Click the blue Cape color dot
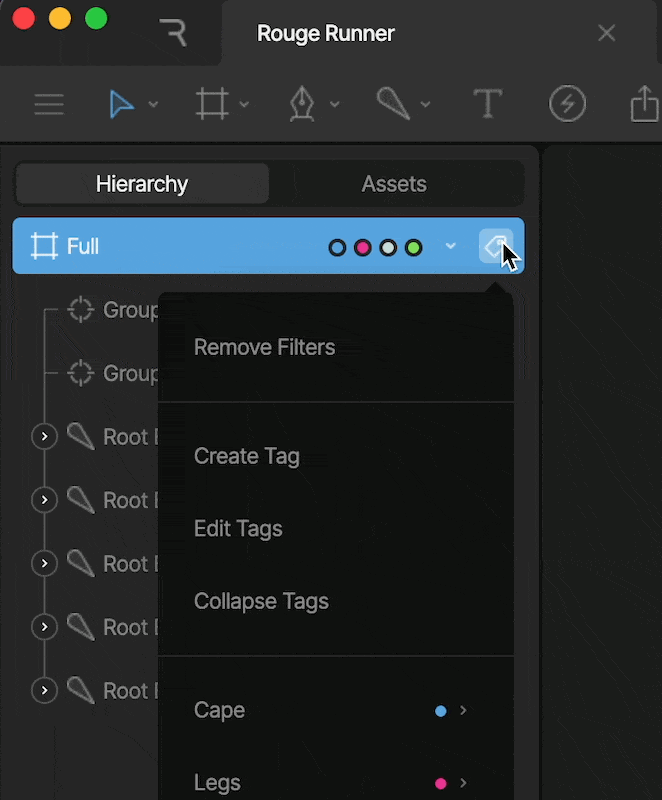The image size is (662, 800). click(x=441, y=711)
